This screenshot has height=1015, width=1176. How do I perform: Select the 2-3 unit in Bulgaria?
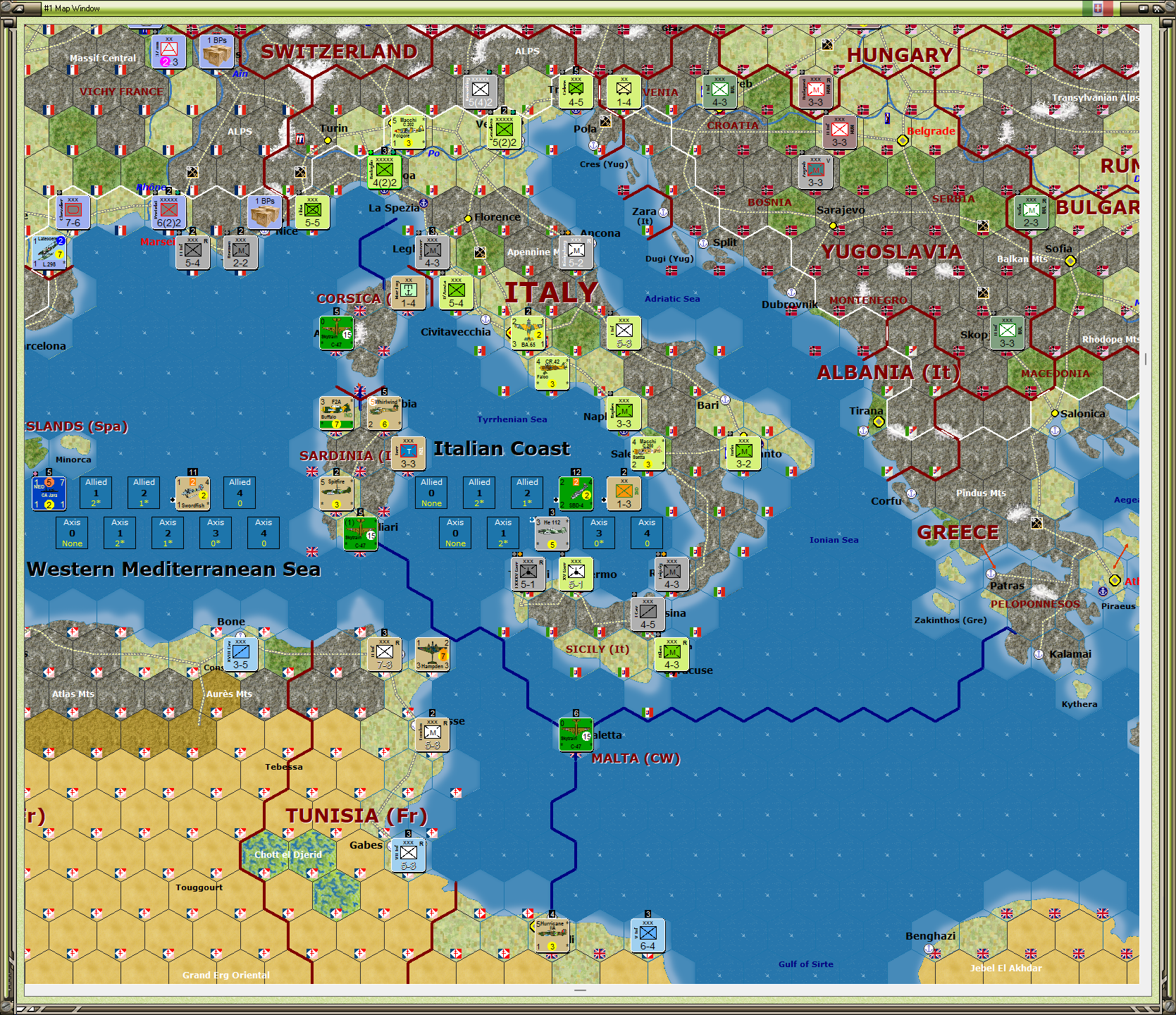[1031, 212]
